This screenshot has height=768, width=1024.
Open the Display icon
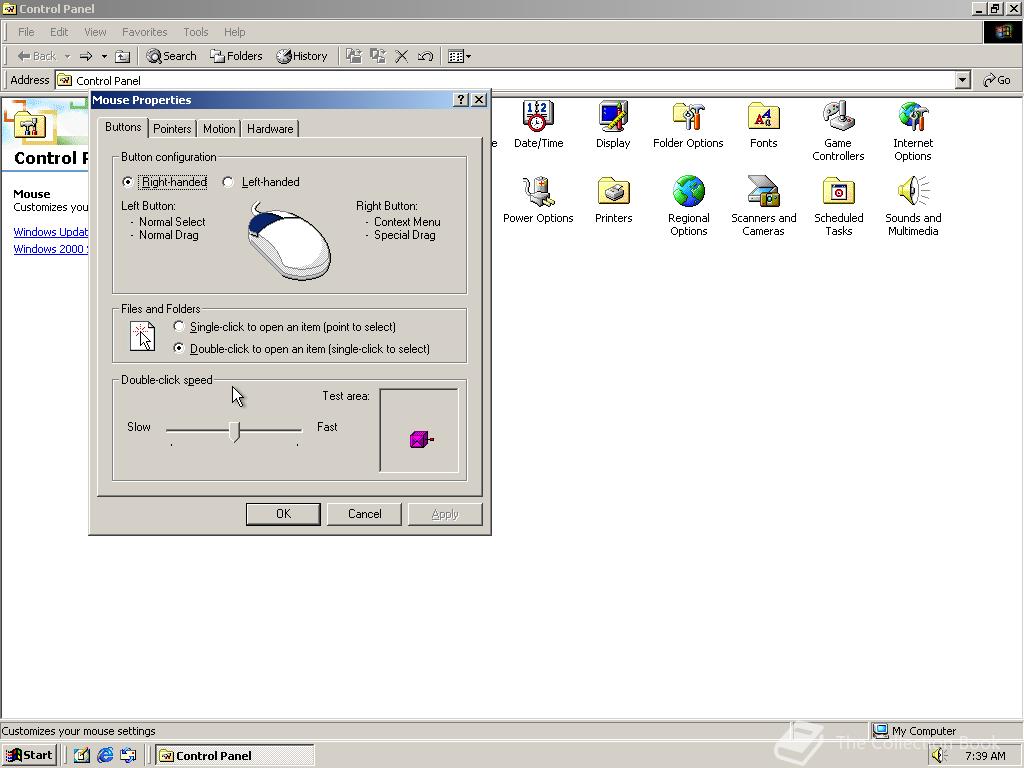tap(613, 125)
